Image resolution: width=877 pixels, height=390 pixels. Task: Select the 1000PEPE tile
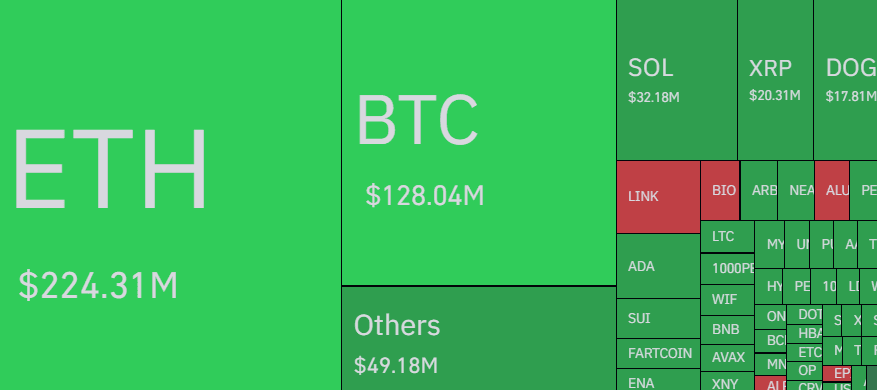click(728, 269)
